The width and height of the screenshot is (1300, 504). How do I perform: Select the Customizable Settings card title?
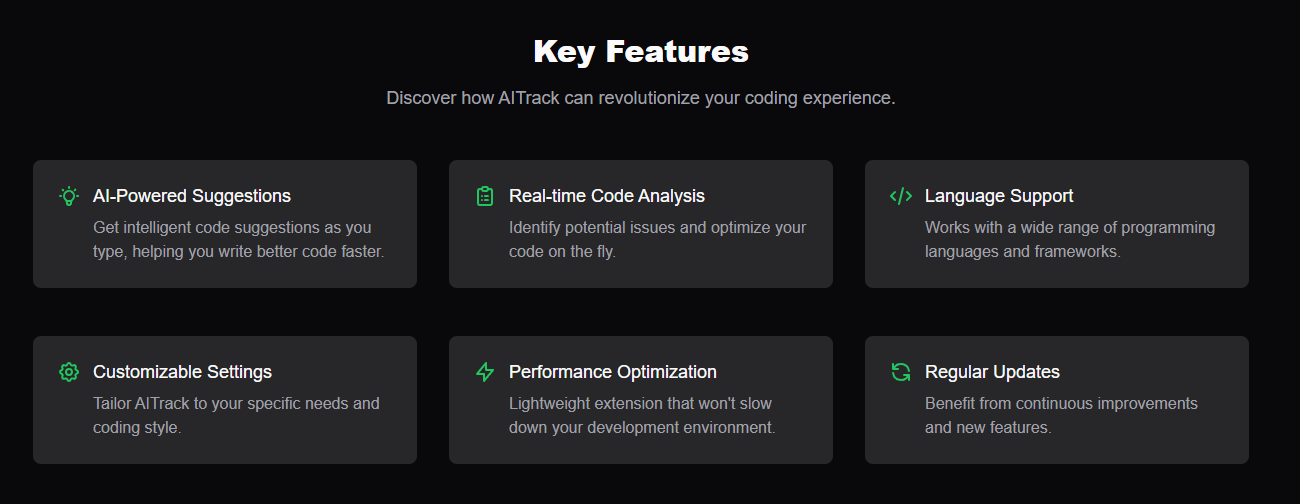tap(182, 372)
